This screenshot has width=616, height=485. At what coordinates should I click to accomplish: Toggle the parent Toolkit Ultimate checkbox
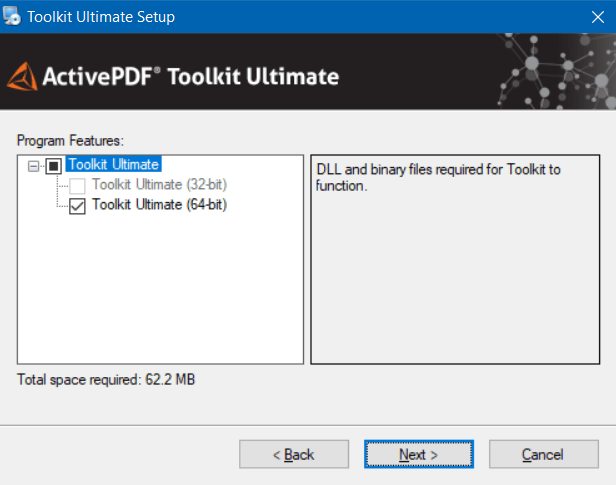(x=54, y=166)
